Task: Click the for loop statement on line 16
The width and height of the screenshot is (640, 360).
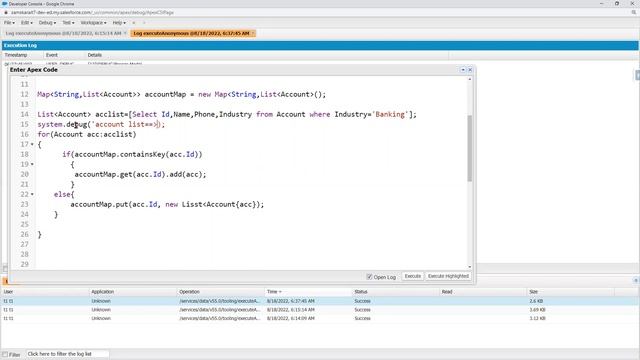Action: [x=87, y=134]
